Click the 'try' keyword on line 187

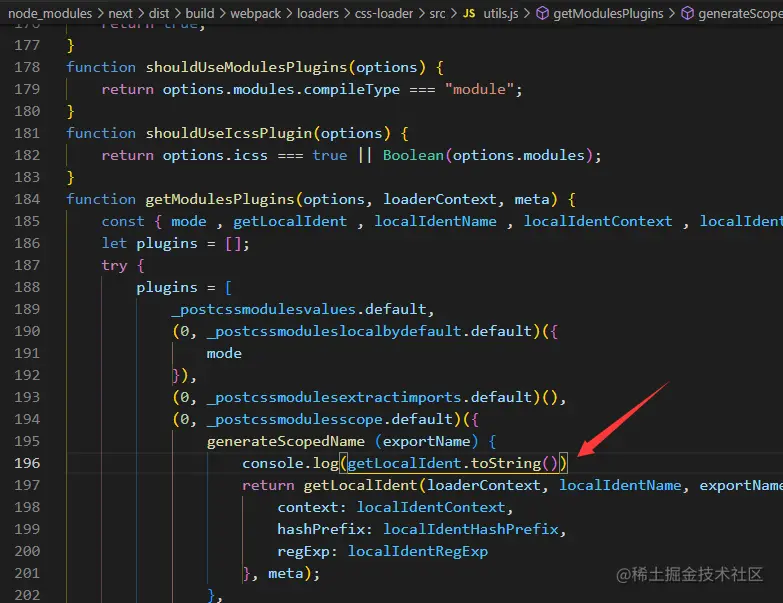[114, 266]
